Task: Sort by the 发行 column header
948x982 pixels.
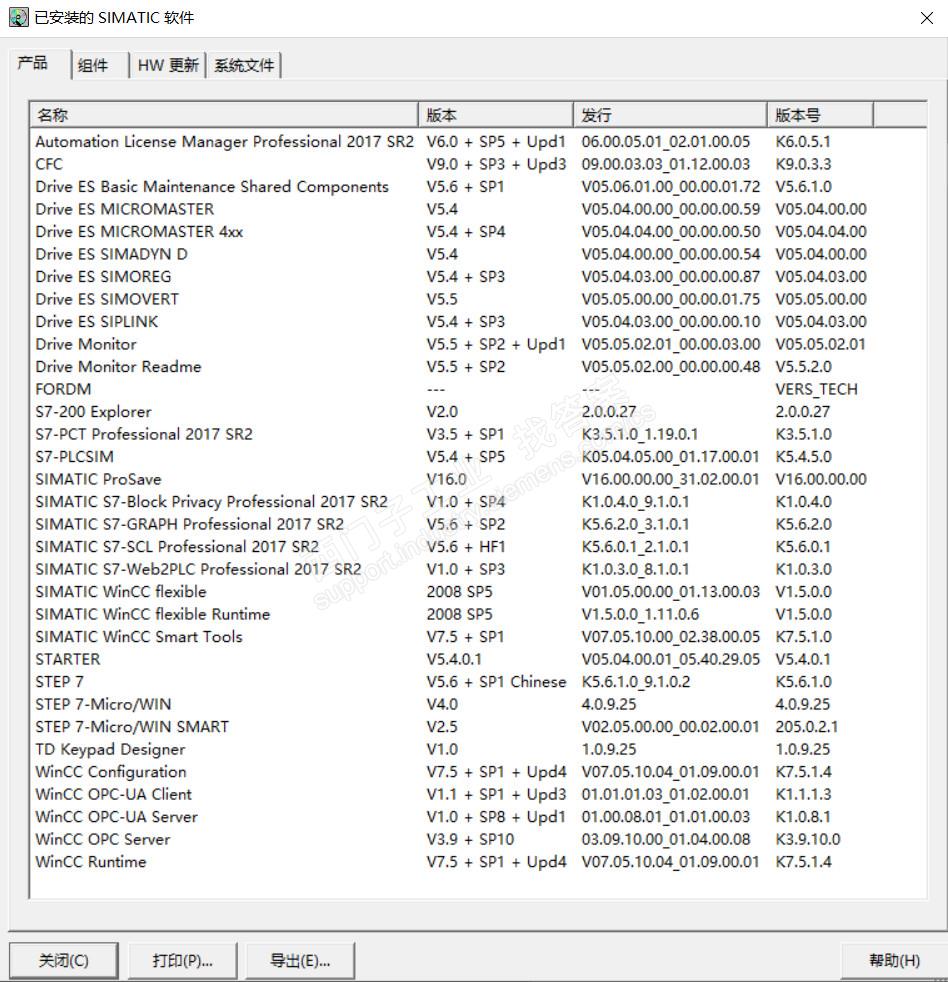Action: [670, 115]
